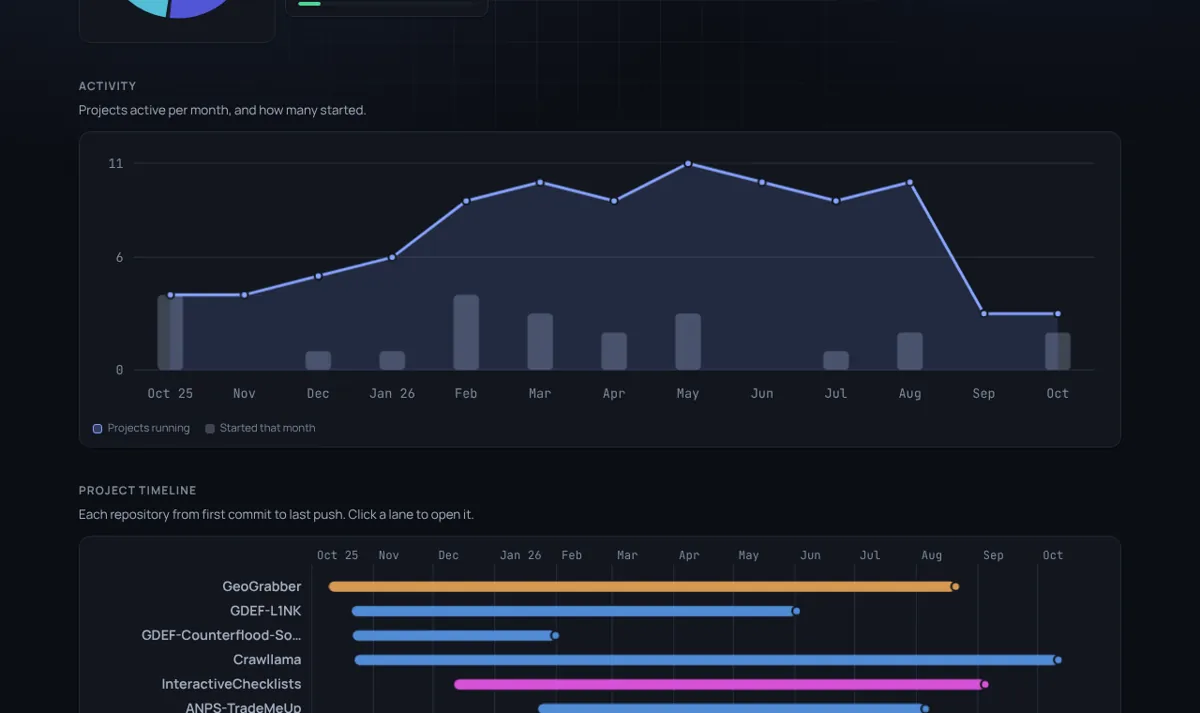
Task: Click the 11 y-axis value
Action: (116, 163)
